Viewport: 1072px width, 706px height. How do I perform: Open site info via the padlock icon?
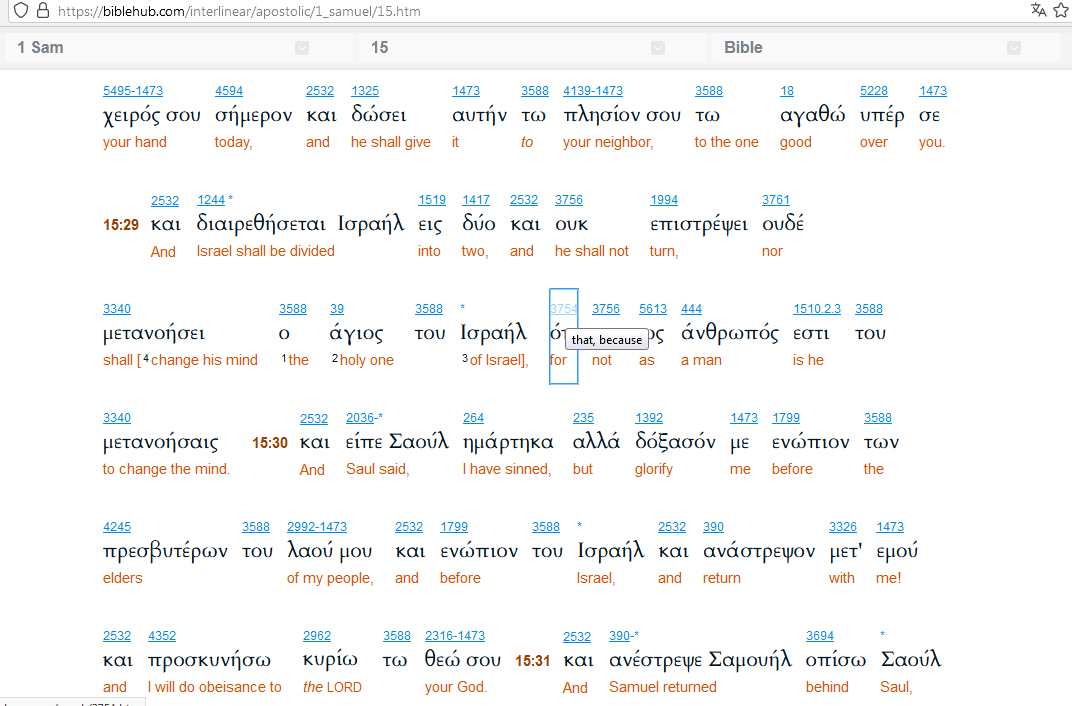pyautogui.click(x=43, y=10)
